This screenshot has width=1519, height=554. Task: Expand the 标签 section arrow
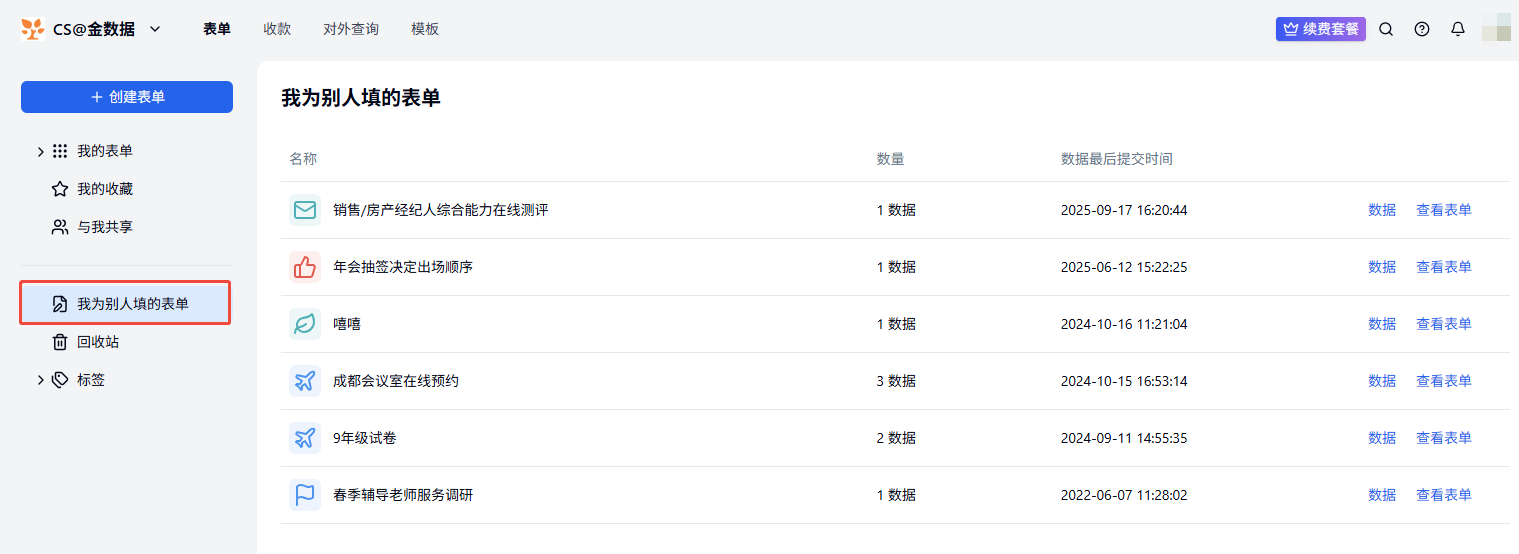[x=40, y=380]
